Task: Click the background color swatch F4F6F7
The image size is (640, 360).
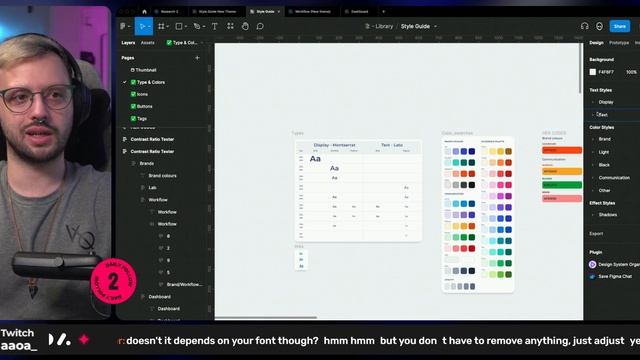Action: (x=593, y=72)
